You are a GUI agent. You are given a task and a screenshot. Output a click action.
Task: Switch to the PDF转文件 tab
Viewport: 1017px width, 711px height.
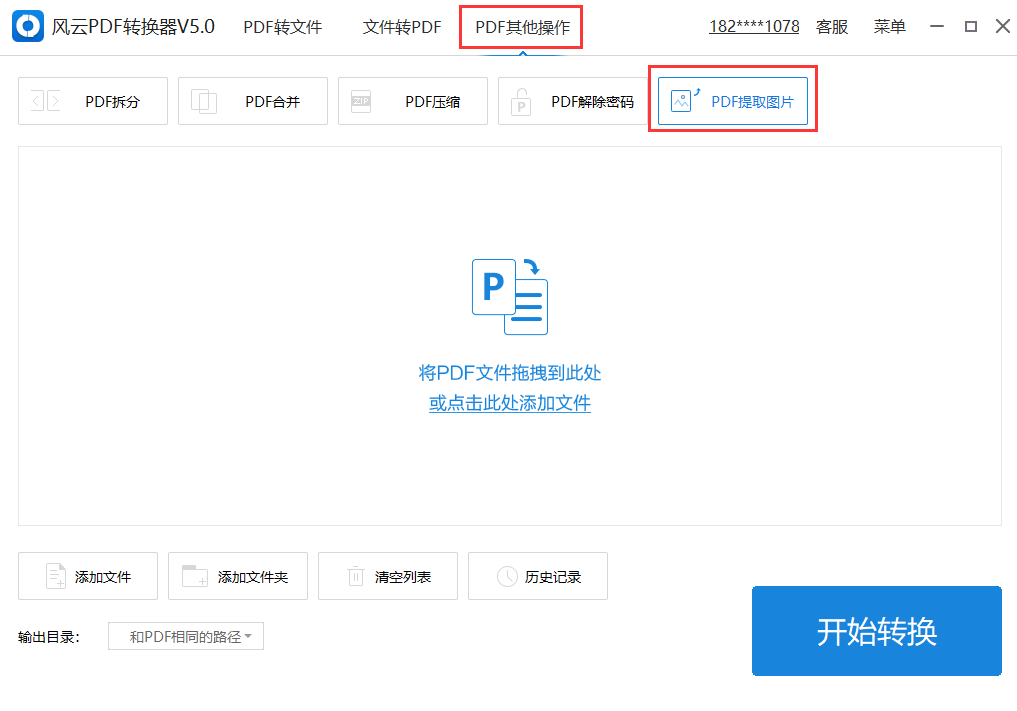pyautogui.click(x=283, y=27)
